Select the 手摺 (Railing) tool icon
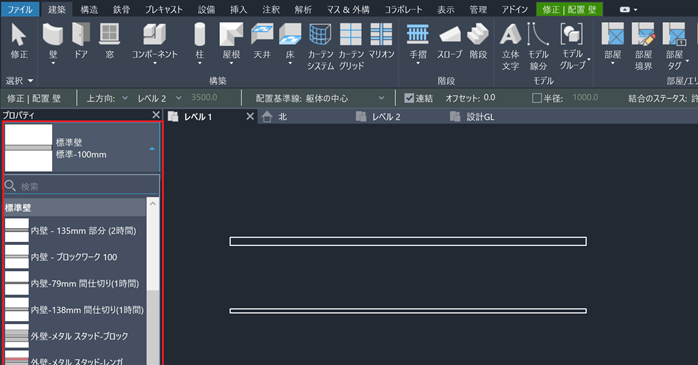This screenshot has width=698, height=365. tap(418, 35)
